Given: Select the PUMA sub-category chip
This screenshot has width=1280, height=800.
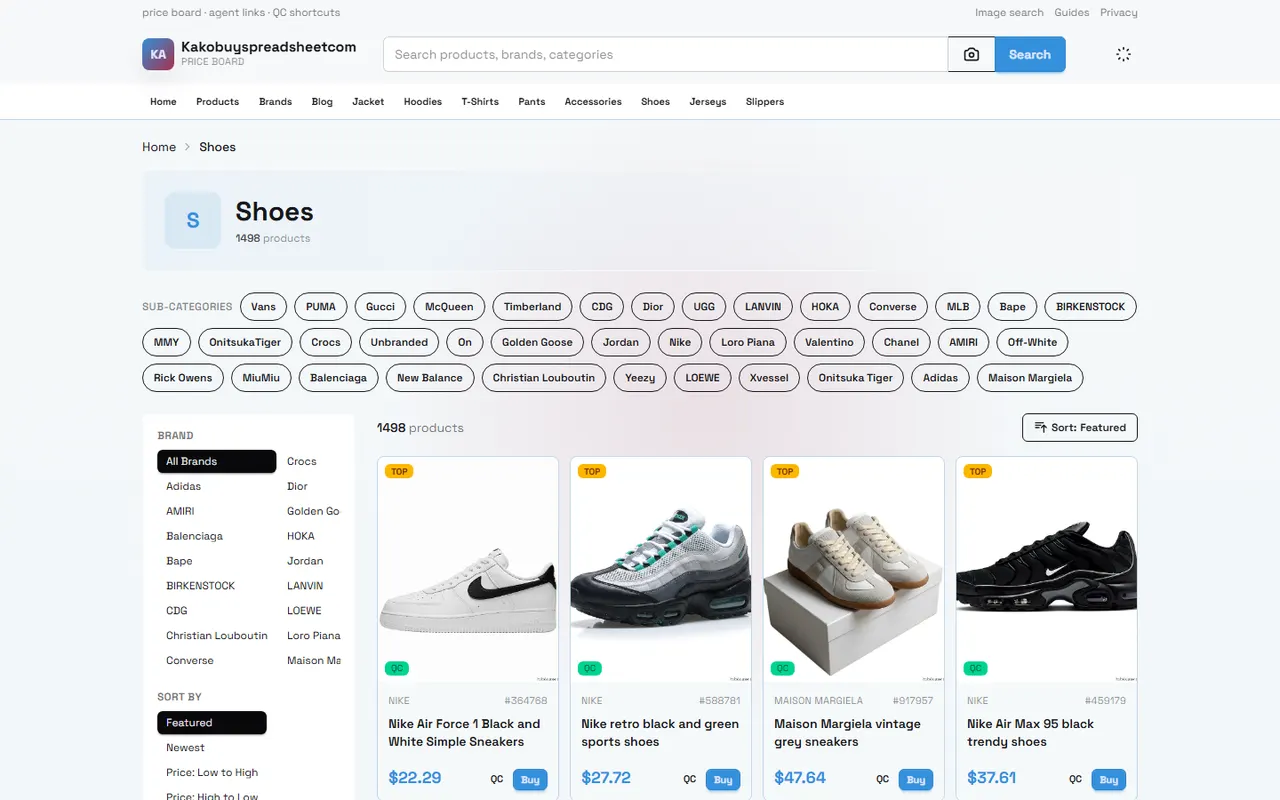Looking at the screenshot, I should click(x=321, y=307).
